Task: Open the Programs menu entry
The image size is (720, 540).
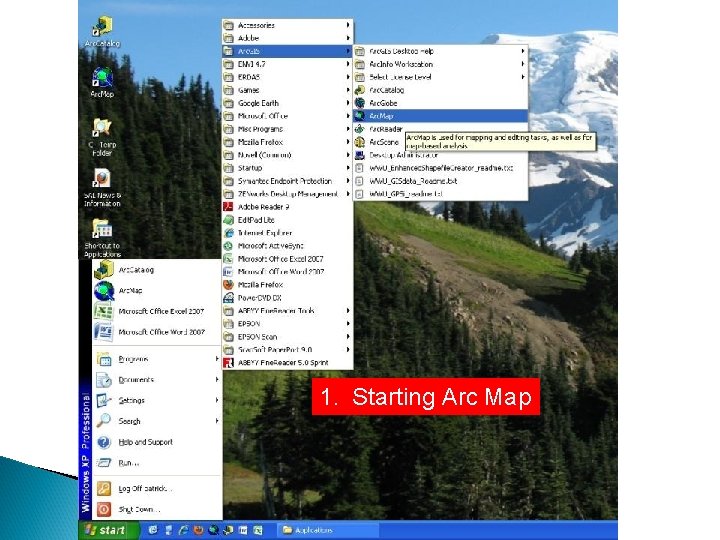Action: [157, 359]
